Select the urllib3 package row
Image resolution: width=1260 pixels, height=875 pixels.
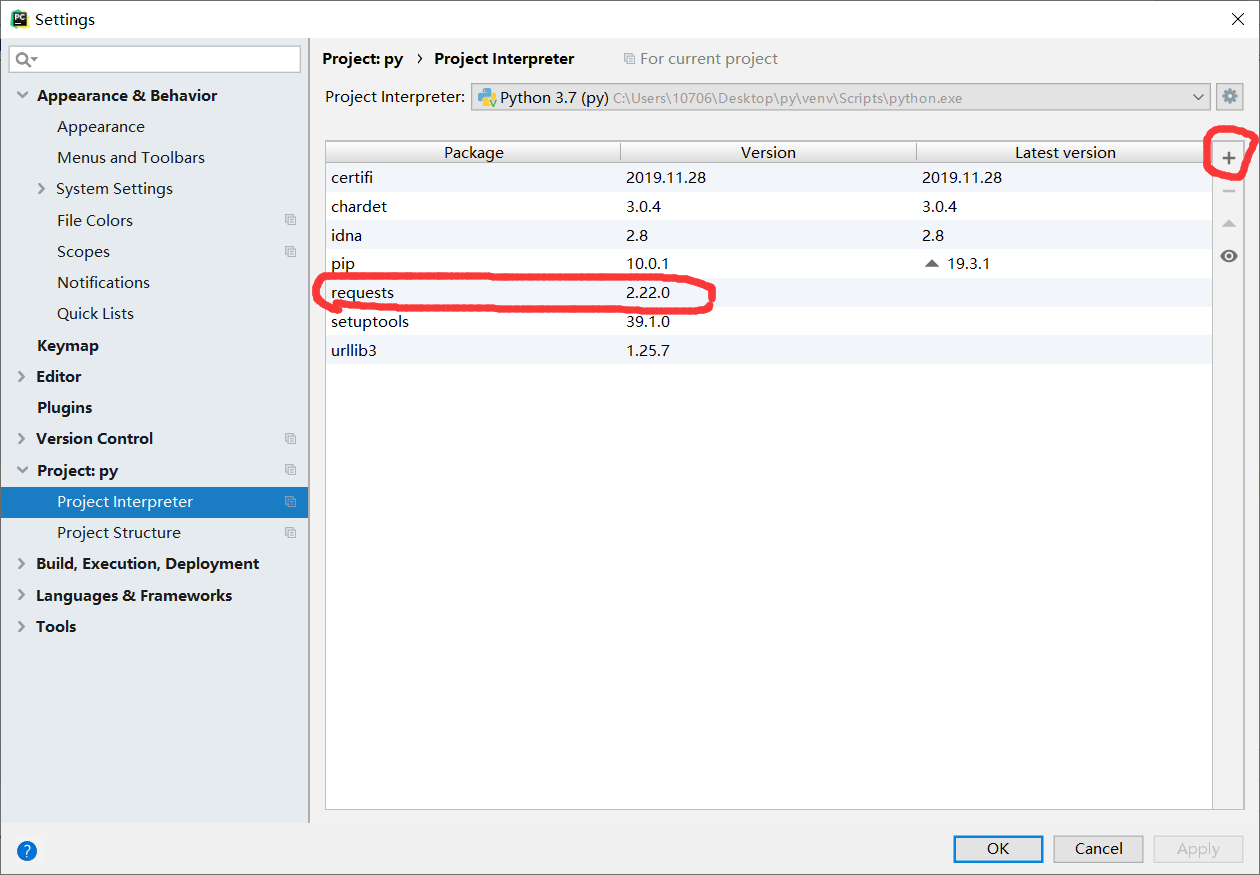coord(768,351)
